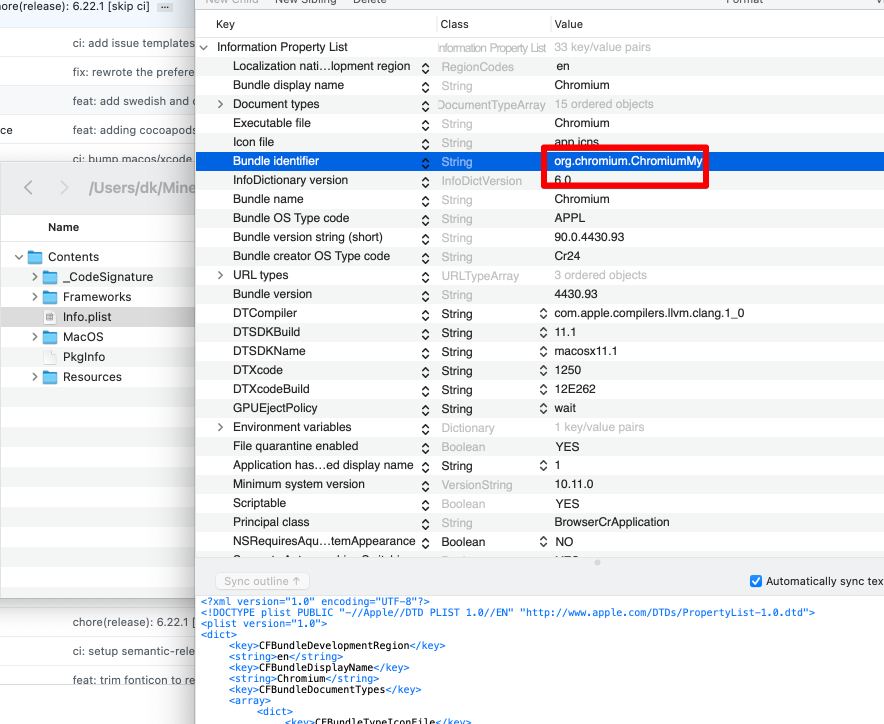
Task: Open class dropdown for DTXcode String
Action: coord(543,371)
